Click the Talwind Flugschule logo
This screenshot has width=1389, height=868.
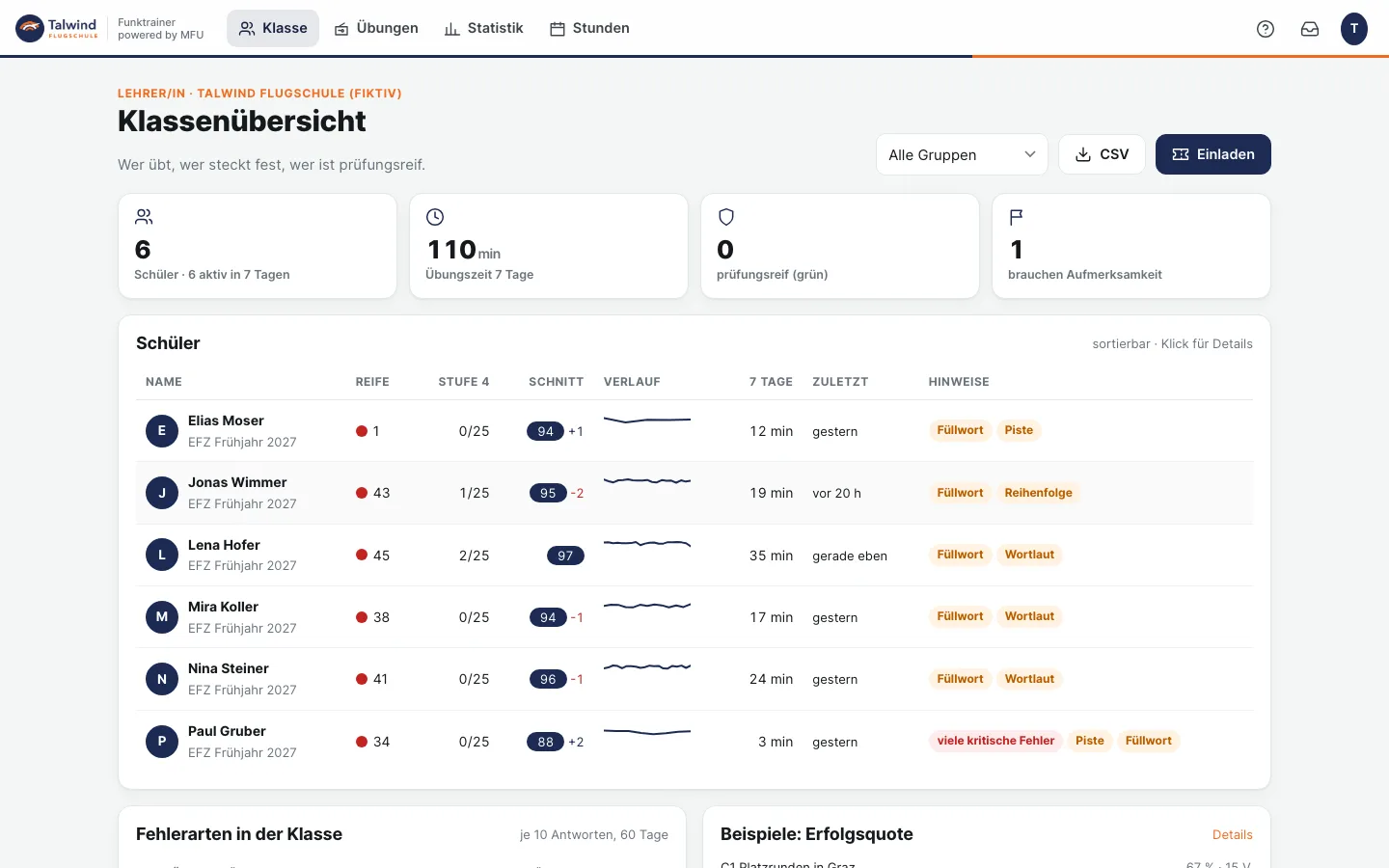click(x=58, y=29)
